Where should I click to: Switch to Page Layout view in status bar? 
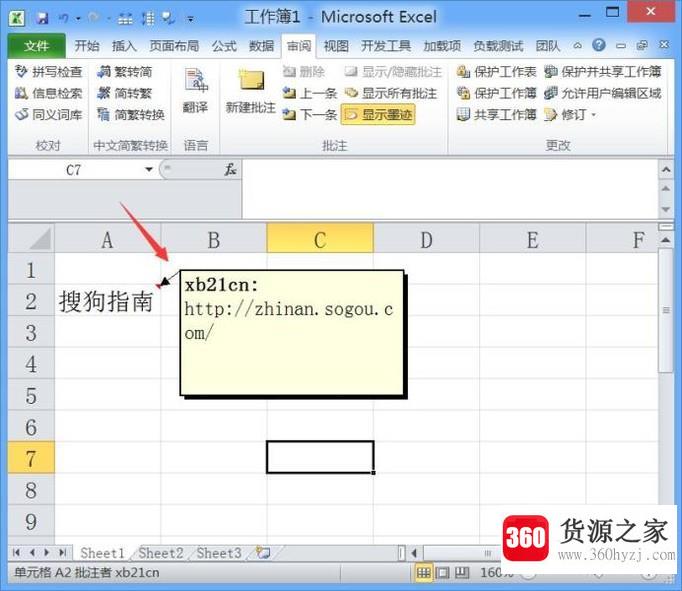(442, 573)
